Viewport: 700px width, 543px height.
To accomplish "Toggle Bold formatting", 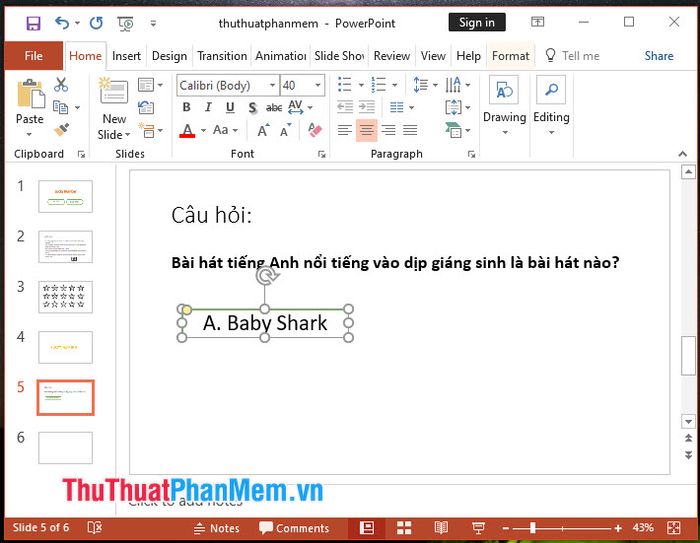I will pos(187,108).
